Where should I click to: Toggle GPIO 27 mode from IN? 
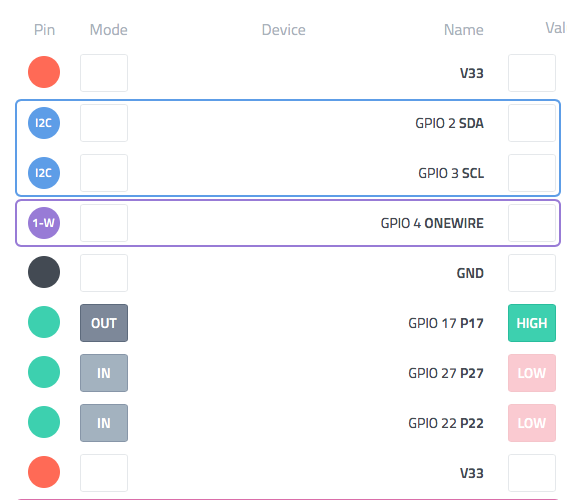point(104,373)
